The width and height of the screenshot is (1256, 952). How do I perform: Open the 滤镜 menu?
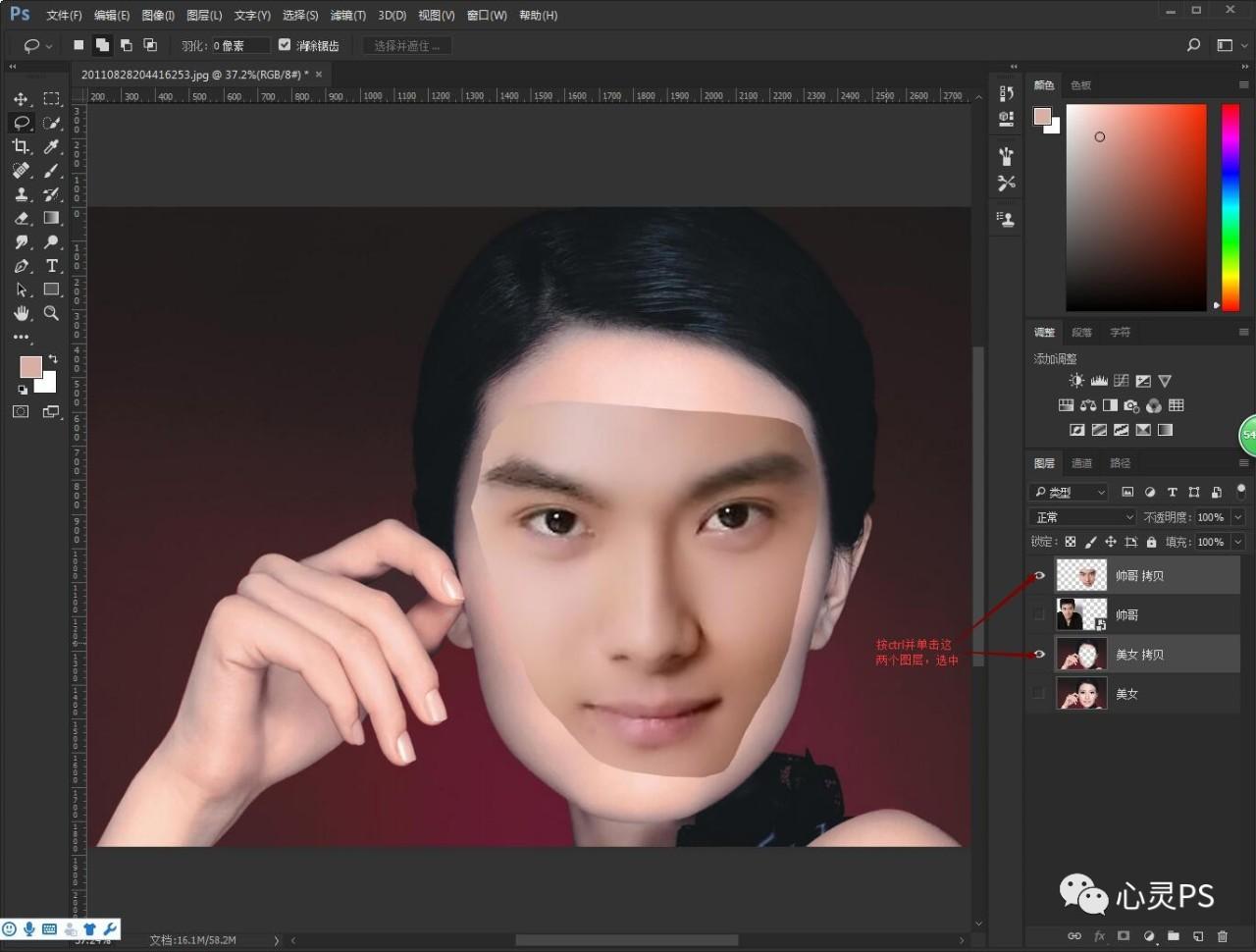347,15
